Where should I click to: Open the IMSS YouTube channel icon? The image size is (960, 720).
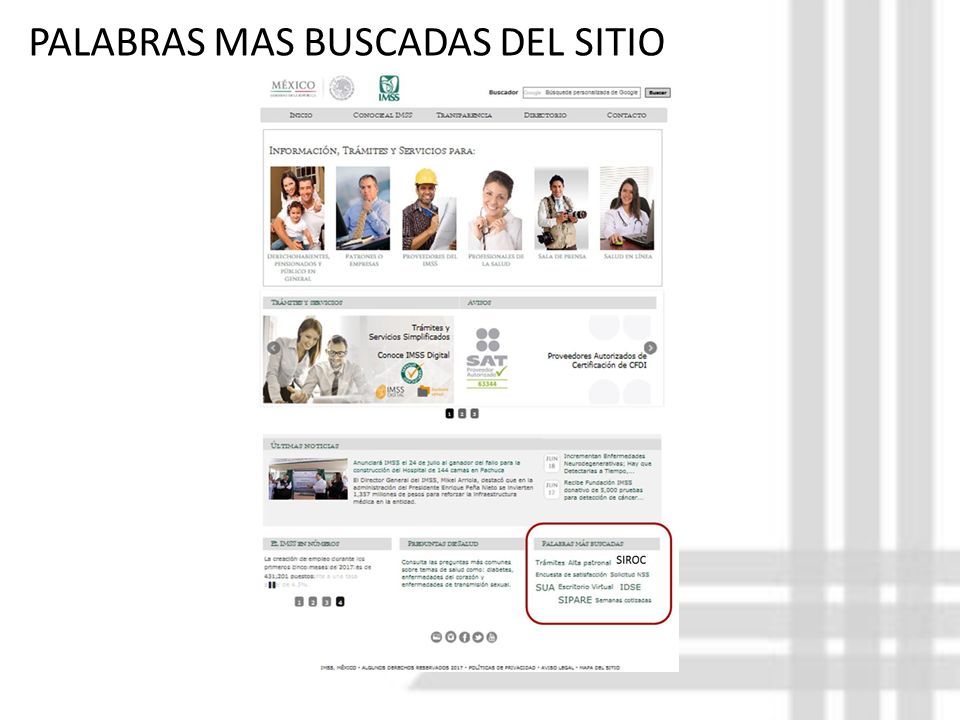coord(491,637)
